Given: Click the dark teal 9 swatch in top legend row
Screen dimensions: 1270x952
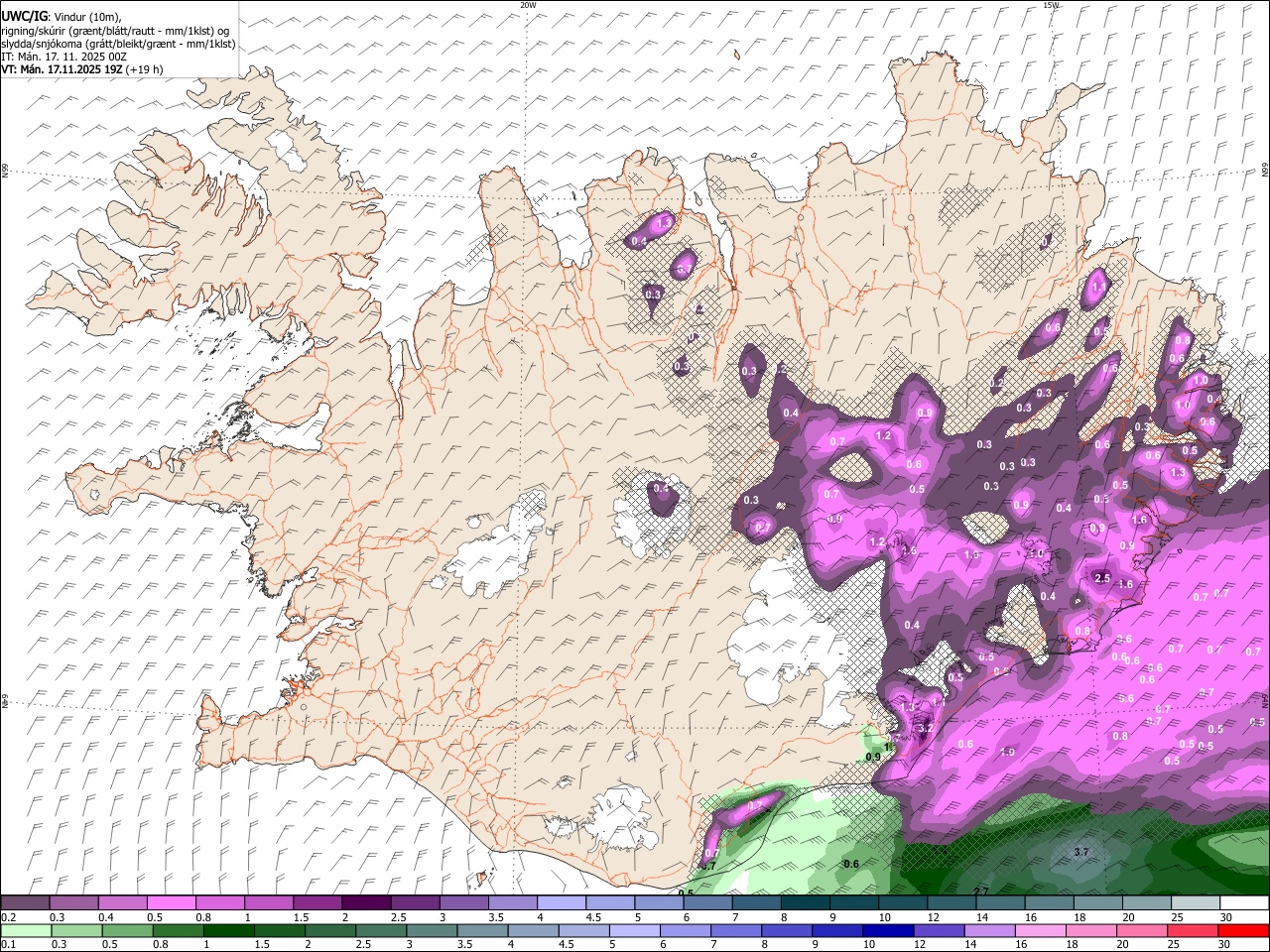Looking at the screenshot, I should point(854,903).
